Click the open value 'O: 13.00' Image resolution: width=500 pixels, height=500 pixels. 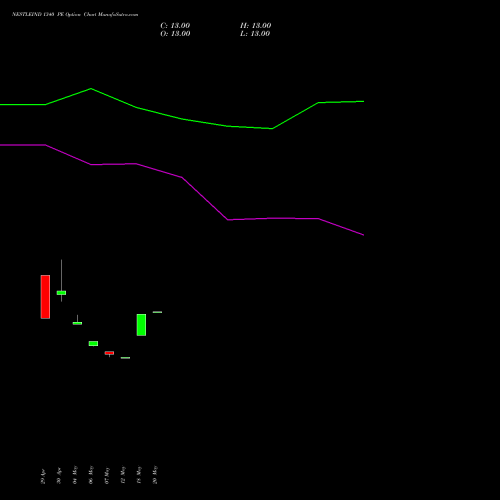click(x=175, y=34)
